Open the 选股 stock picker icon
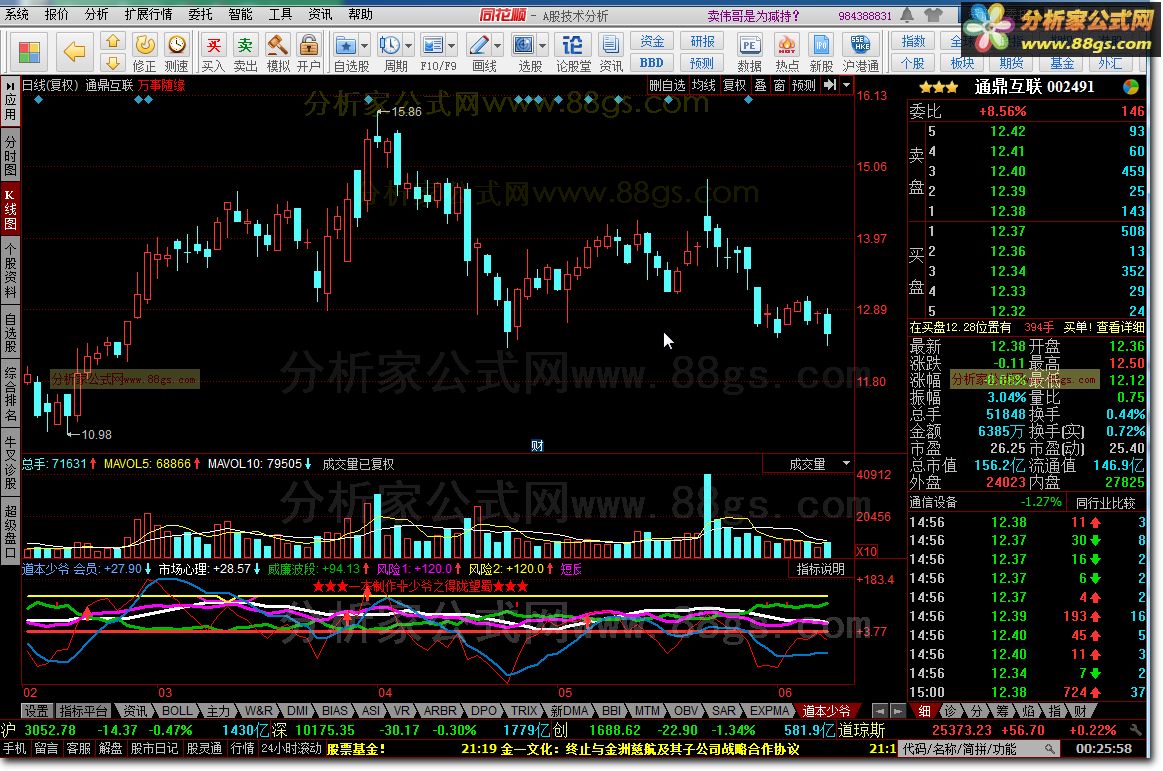1163x771 pixels. pyautogui.click(x=524, y=45)
